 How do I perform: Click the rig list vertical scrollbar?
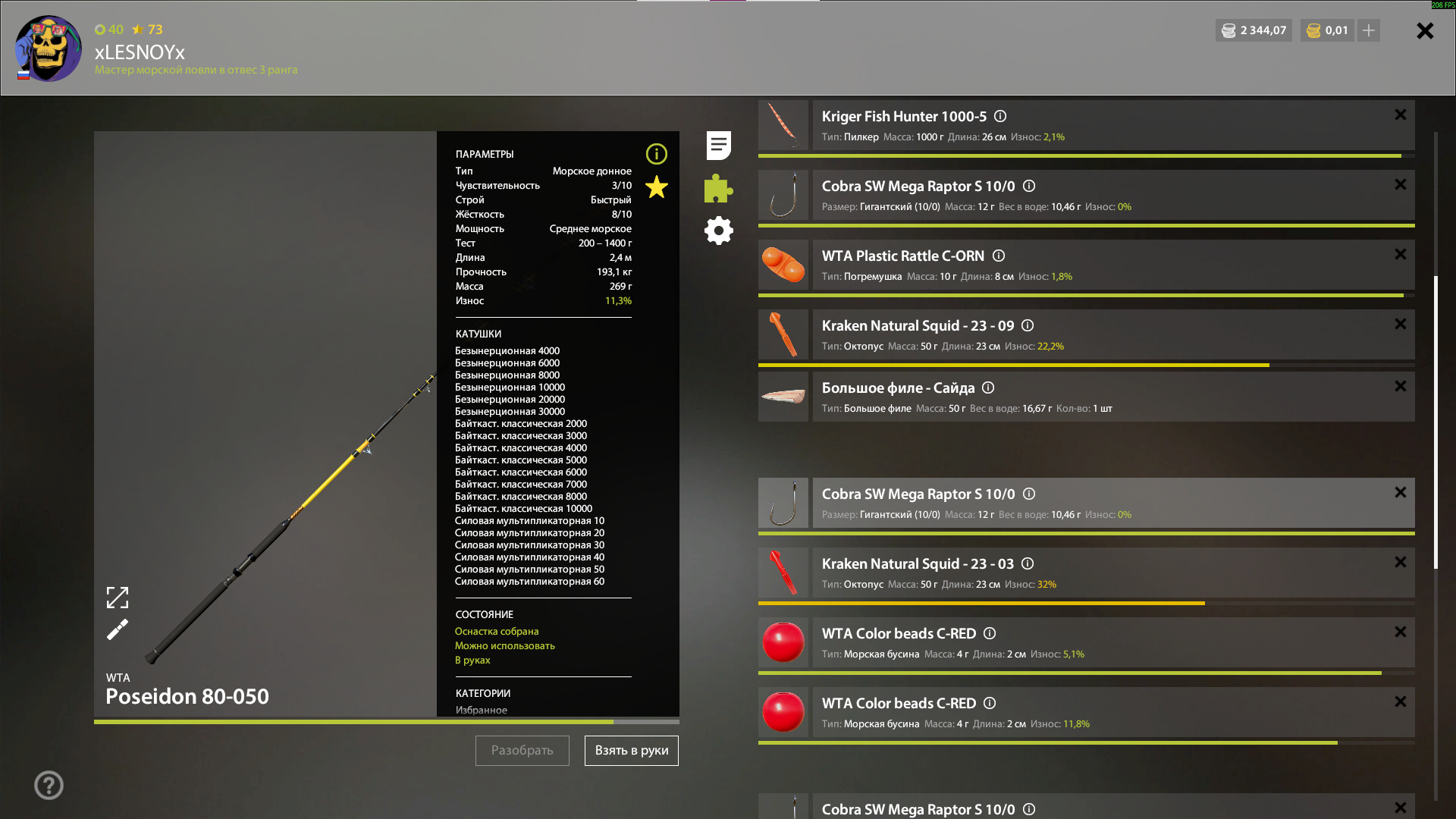click(x=1436, y=422)
